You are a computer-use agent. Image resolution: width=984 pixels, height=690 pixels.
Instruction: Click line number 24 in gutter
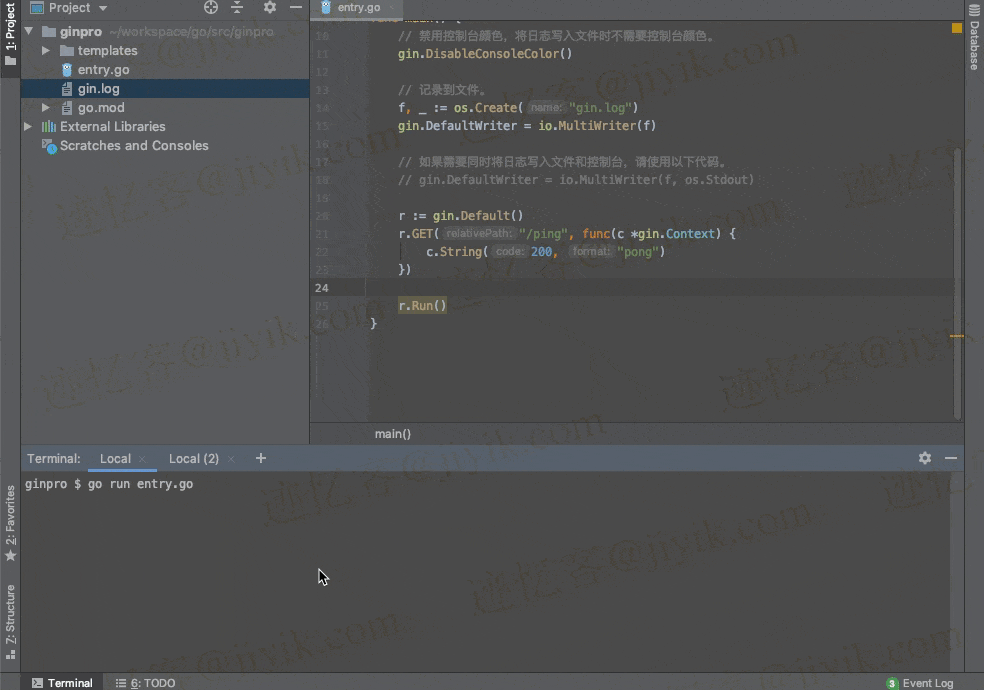click(321, 288)
